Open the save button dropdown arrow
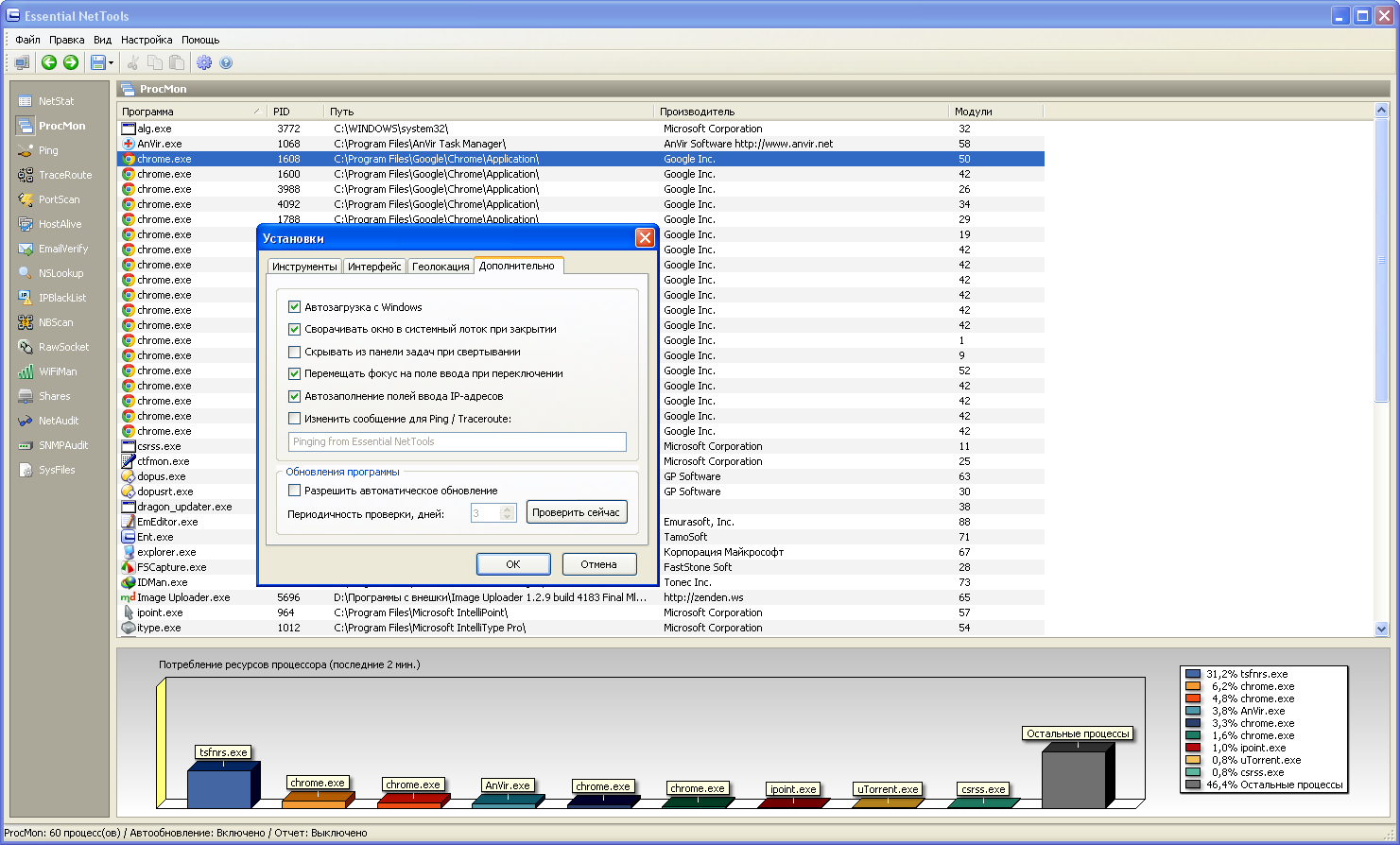The height and width of the screenshot is (845, 1400). (112, 63)
